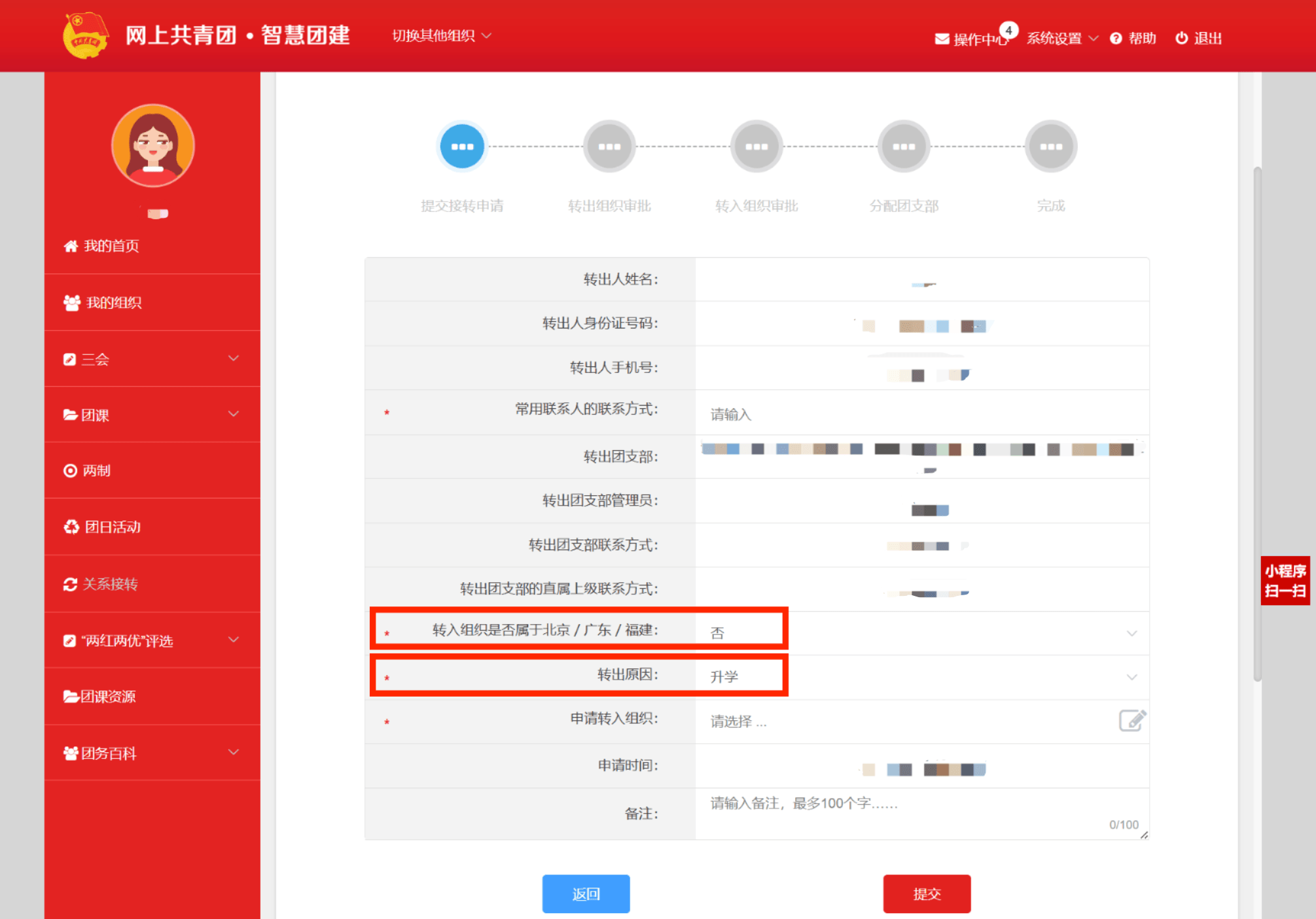
Task: Click the red 提交 button
Action: tap(926, 893)
